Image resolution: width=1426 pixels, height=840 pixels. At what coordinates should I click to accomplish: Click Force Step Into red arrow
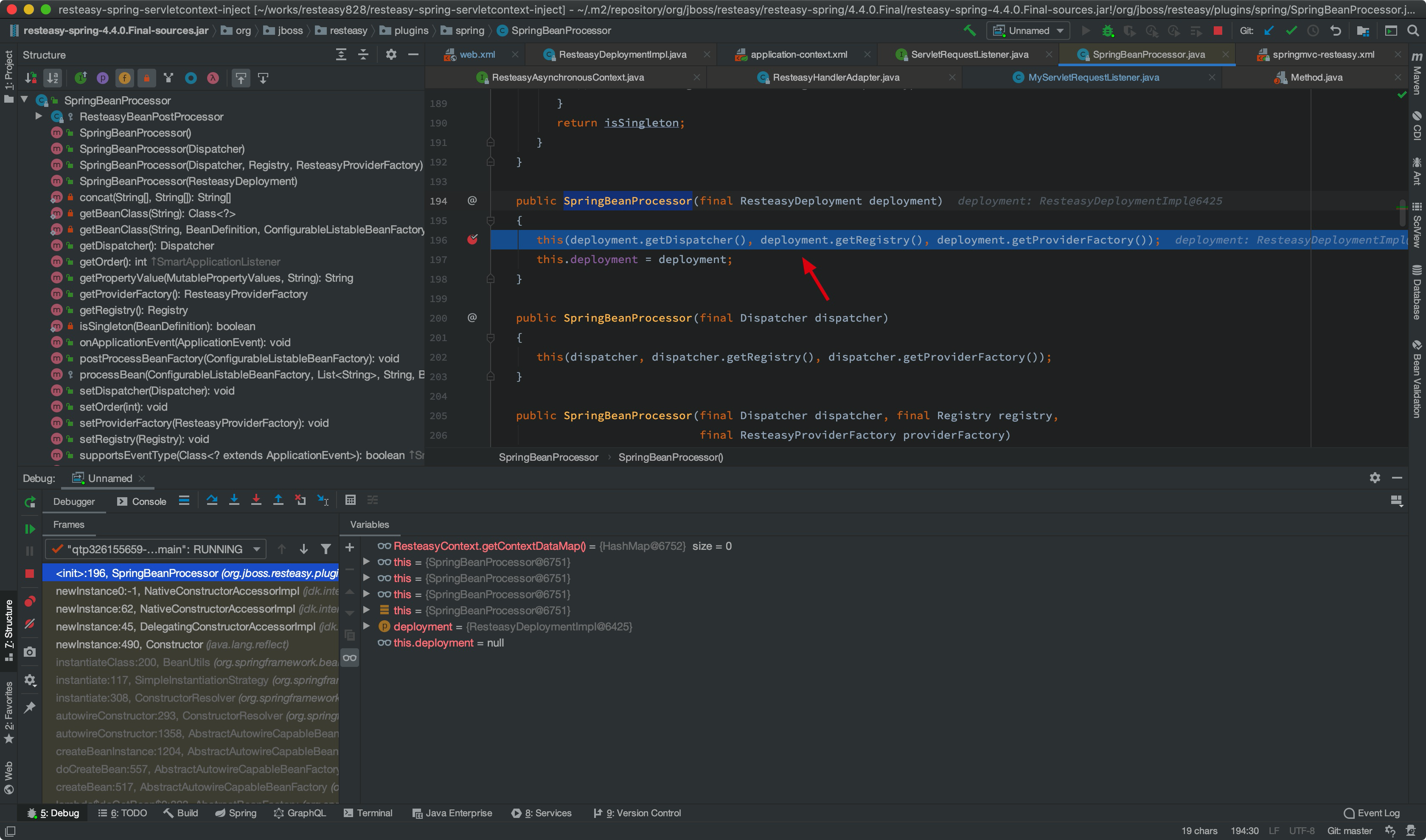pyautogui.click(x=256, y=500)
